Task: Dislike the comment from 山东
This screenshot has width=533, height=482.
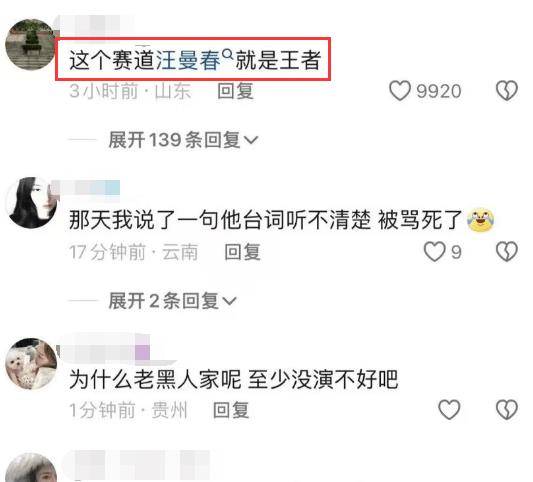Action: [x=506, y=91]
